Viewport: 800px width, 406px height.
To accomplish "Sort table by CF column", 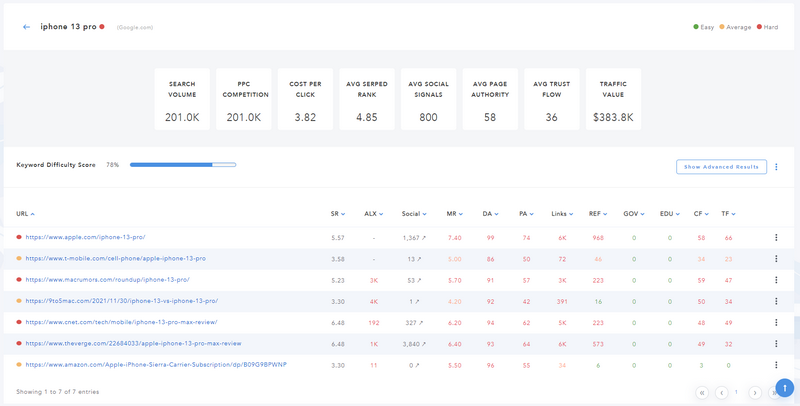I will (701, 214).
